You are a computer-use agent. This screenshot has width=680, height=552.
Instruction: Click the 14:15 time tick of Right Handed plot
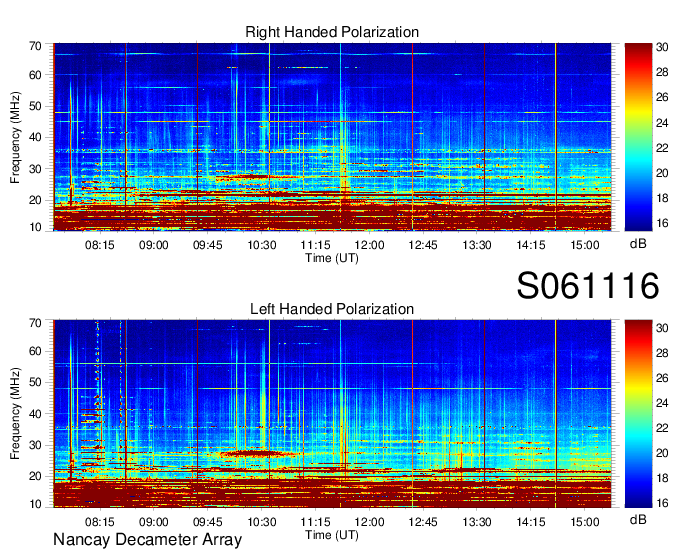[531, 245]
